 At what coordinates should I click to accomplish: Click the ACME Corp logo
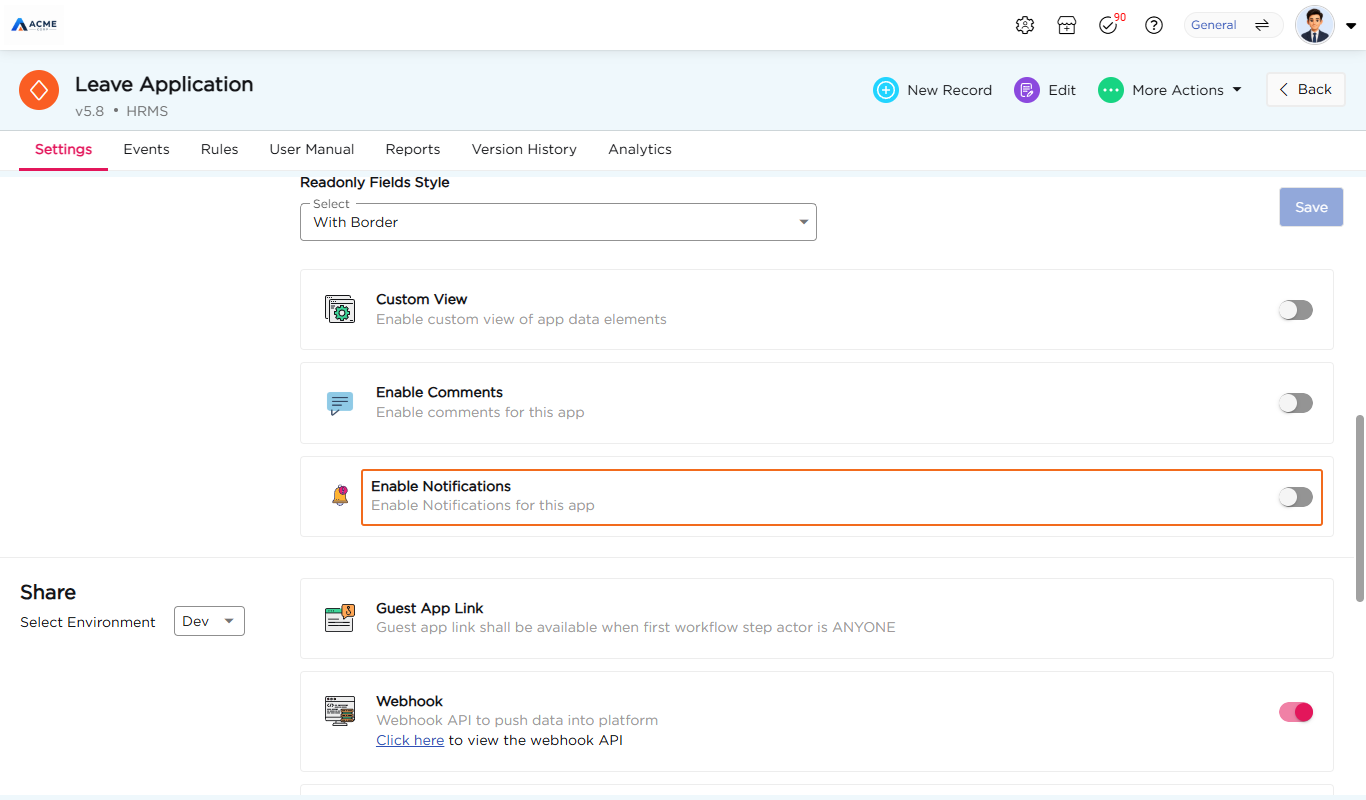[x=34, y=24]
